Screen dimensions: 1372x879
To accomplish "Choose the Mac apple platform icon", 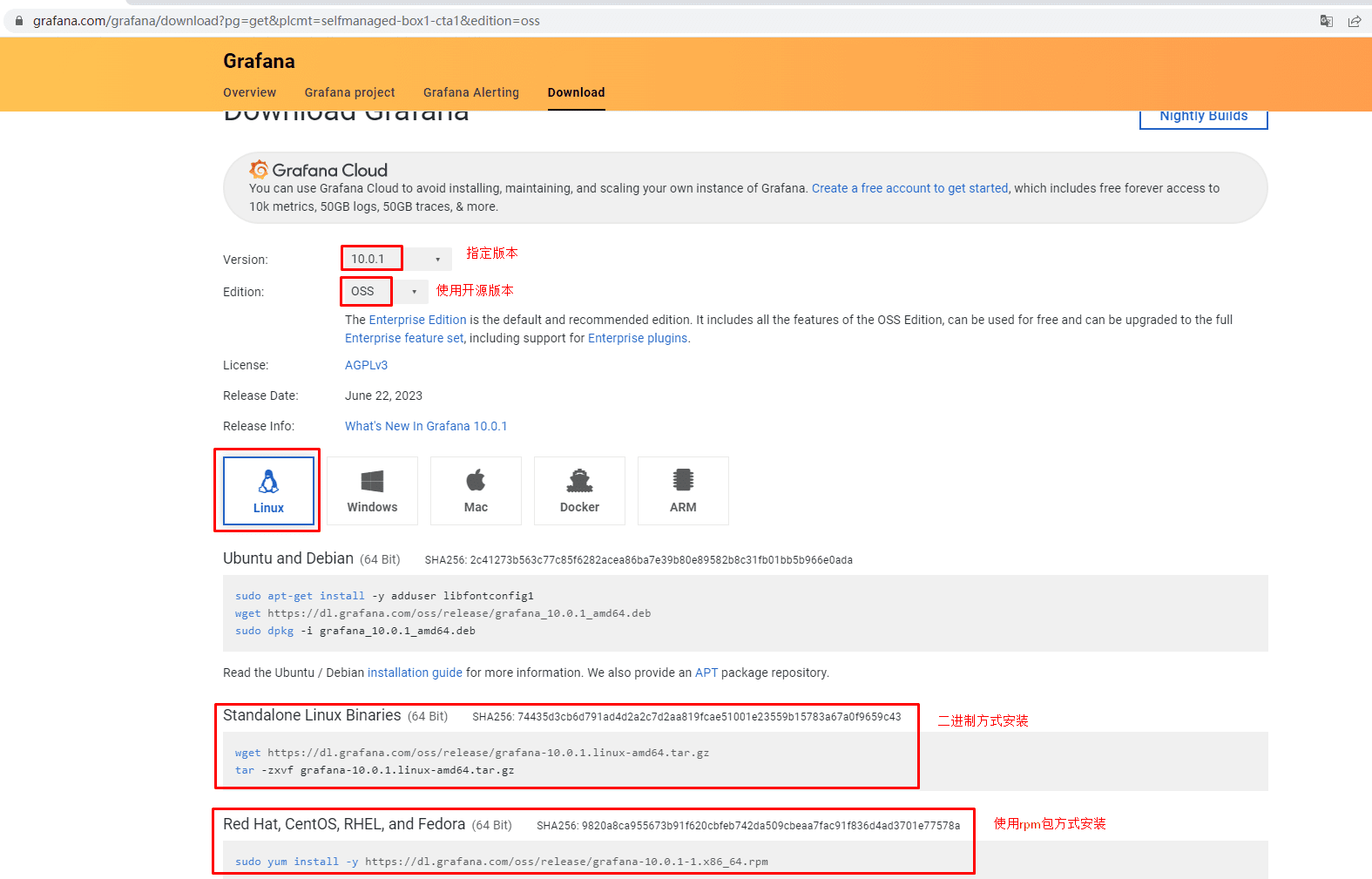I will [x=476, y=480].
